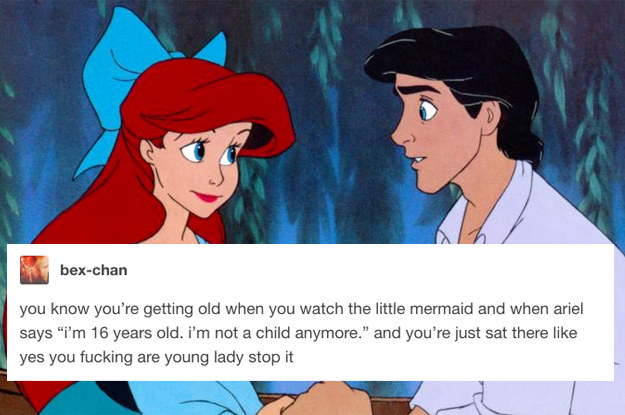This screenshot has height=415, width=625.
Task: Click the bex-chan avatar thumbnail
Action: coord(34,270)
